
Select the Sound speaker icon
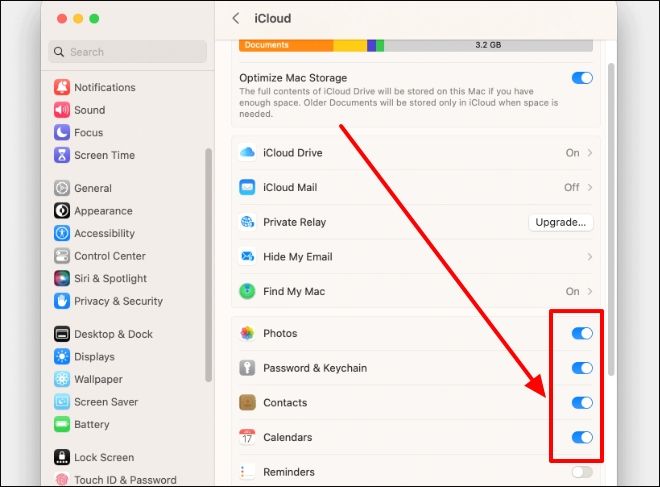pos(62,110)
